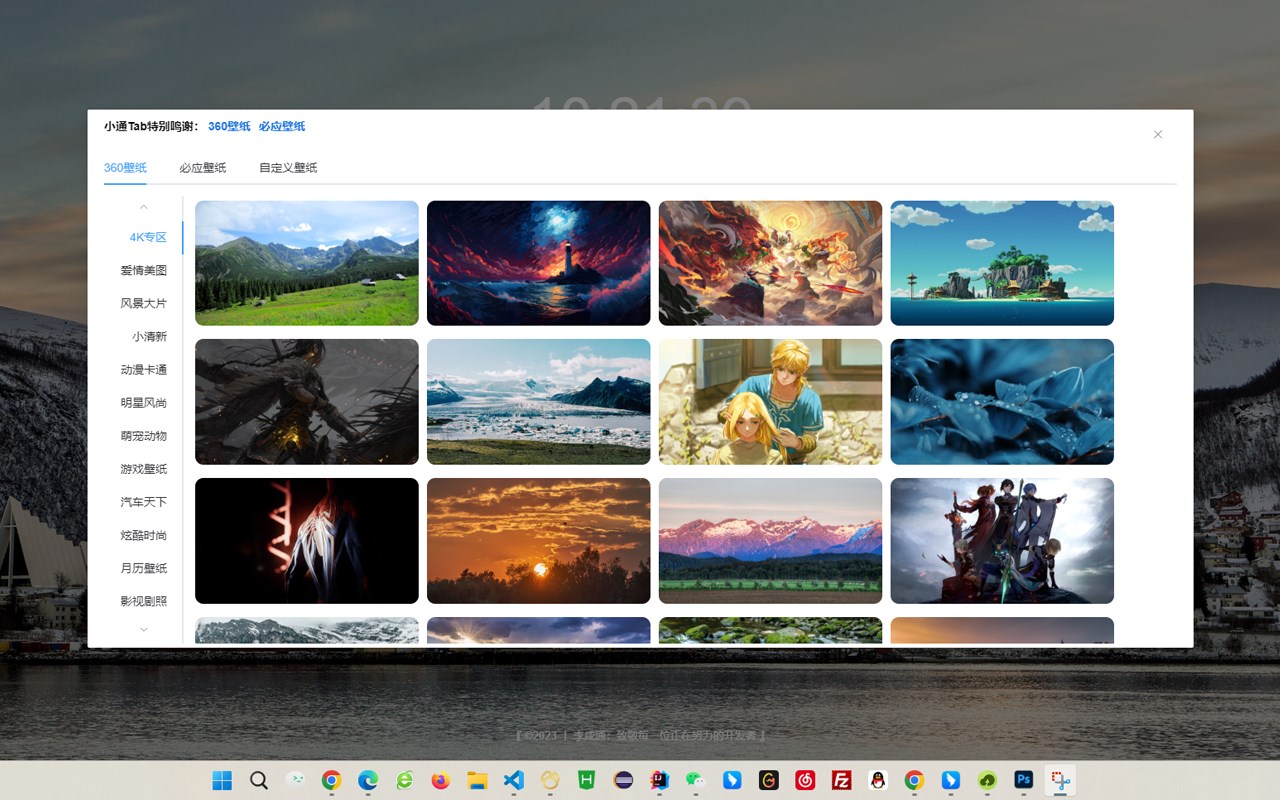Select the 汽车天下 category
Image resolution: width=1280 pixels, height=800 pixels.
point(144,502)
